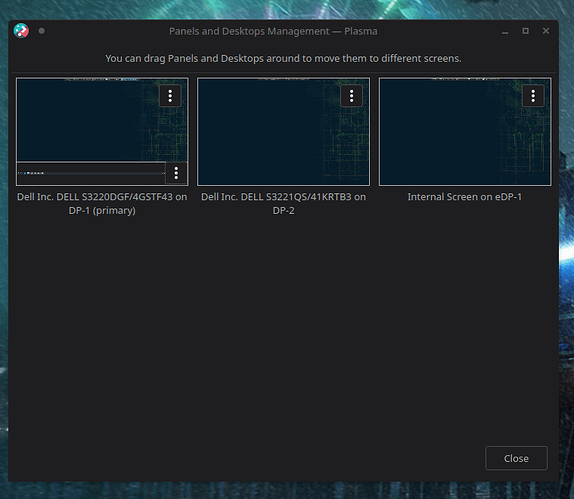The width and height of the screenshot is (574, 499).
Task: Select the DELL S3221QS DP-2 desktop thumbnail
Action: tap(283, 132)
